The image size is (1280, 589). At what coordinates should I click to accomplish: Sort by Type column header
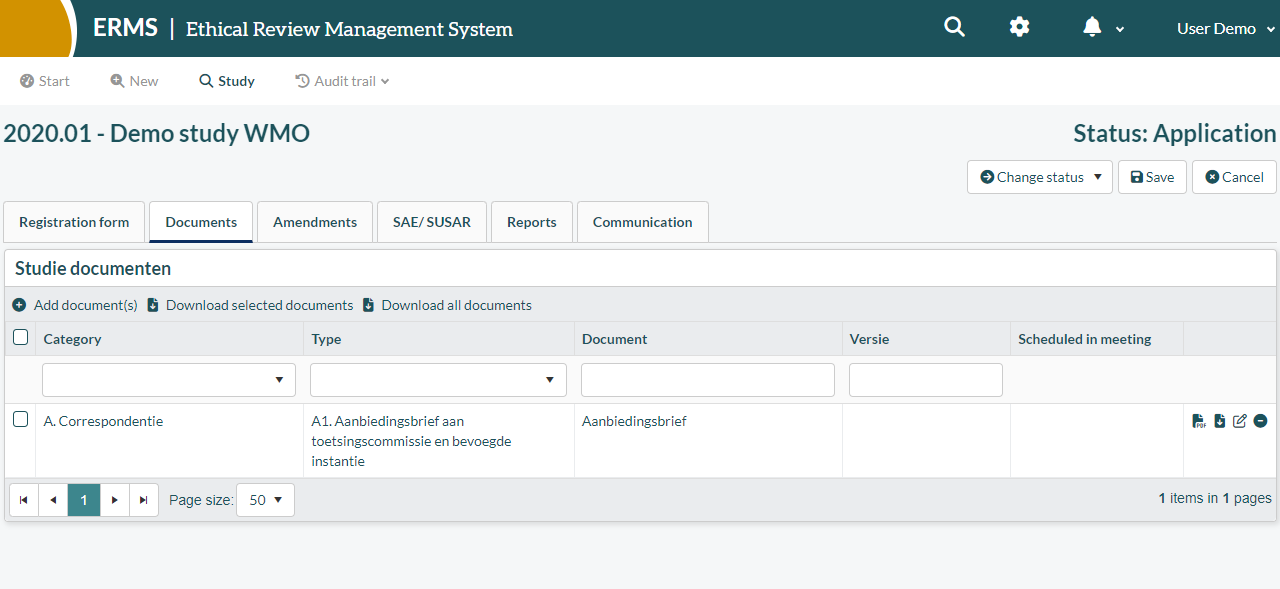[x=327, y=339]
